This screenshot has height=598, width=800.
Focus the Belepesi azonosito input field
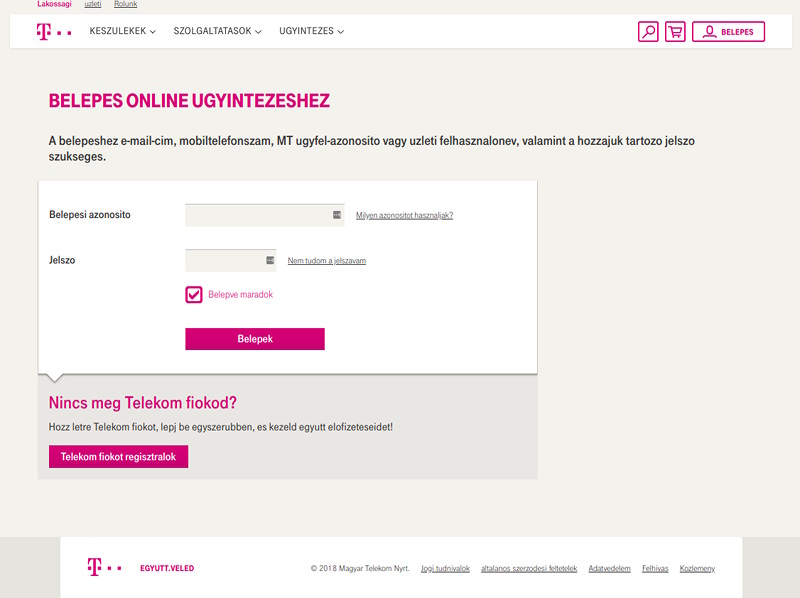tap(265, 215)
